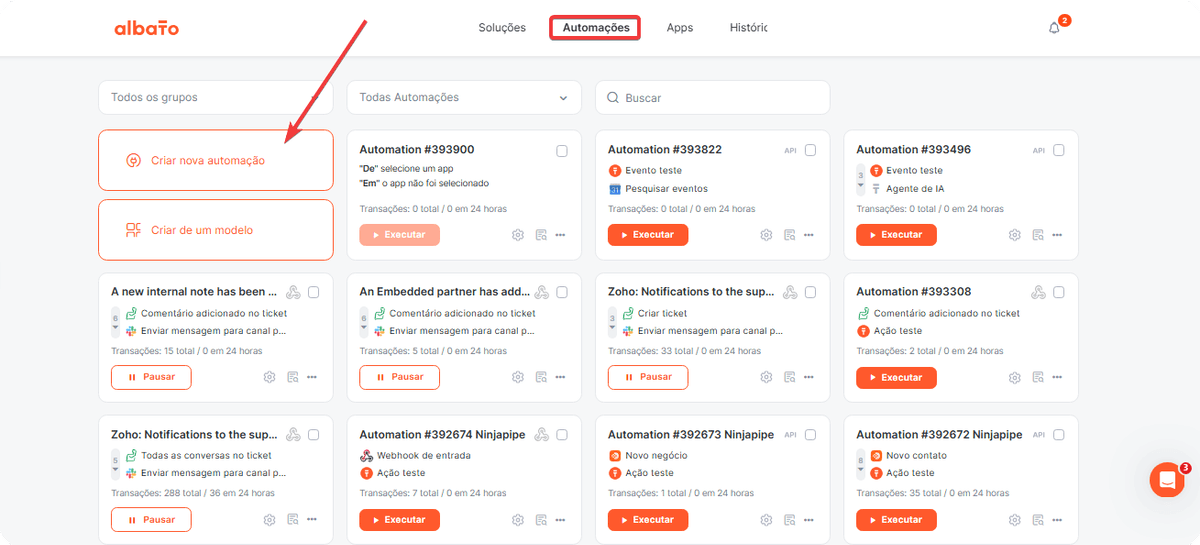Open the Todas Automações dropdown

[464, 98]
